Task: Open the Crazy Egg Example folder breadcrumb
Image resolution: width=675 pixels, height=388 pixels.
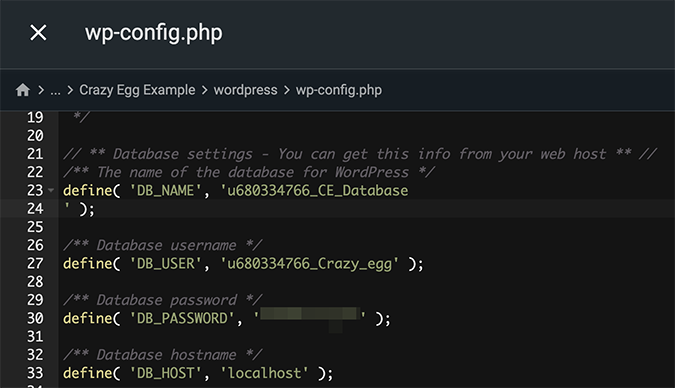Action: [x=137, y=90]
